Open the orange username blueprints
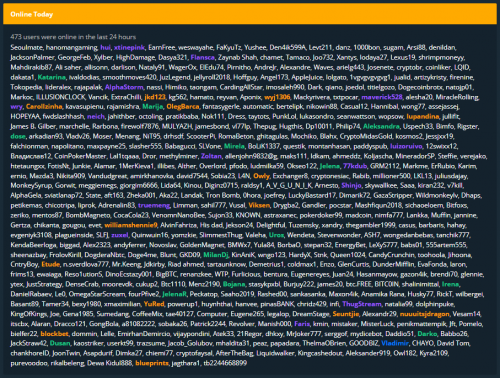Viewport: 500px width, 378px height. [x=152, y=363]
